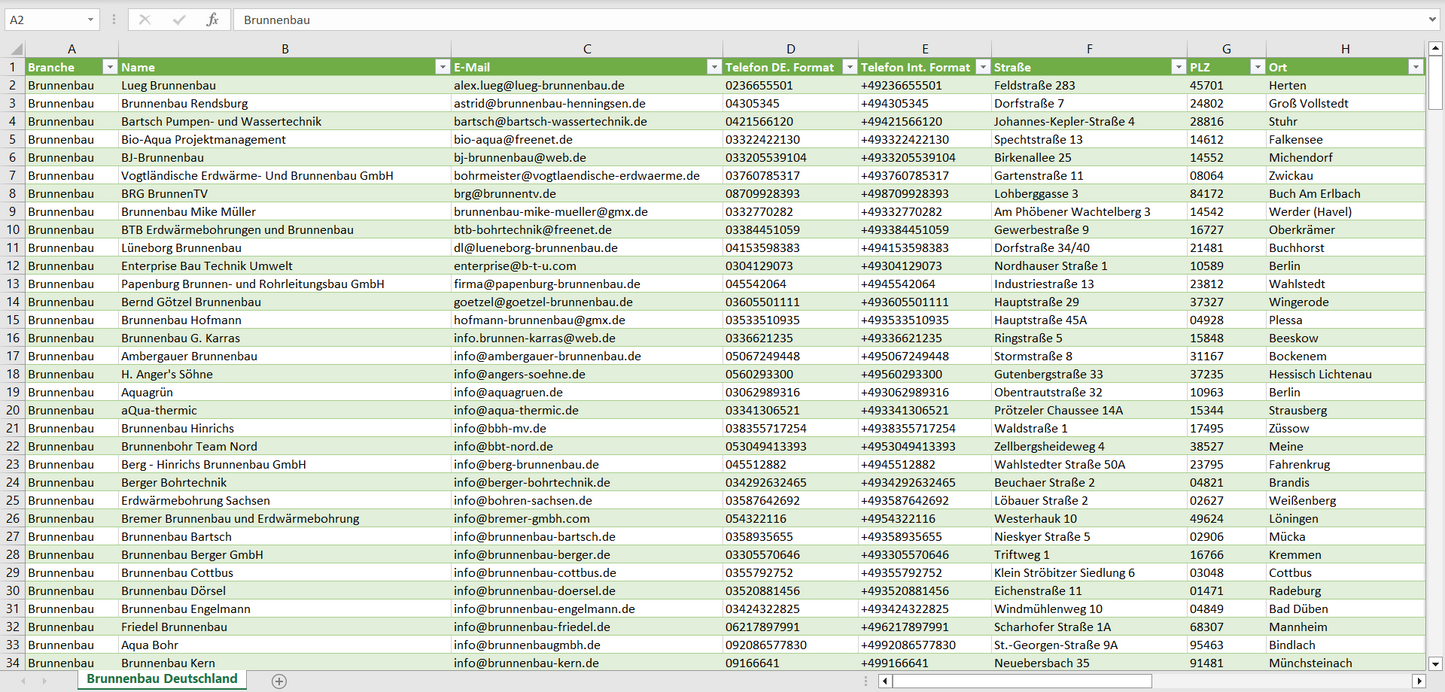The image size is (1445, 692).
Task: Add a new sheet with plus button
Action: coord(279,681)
